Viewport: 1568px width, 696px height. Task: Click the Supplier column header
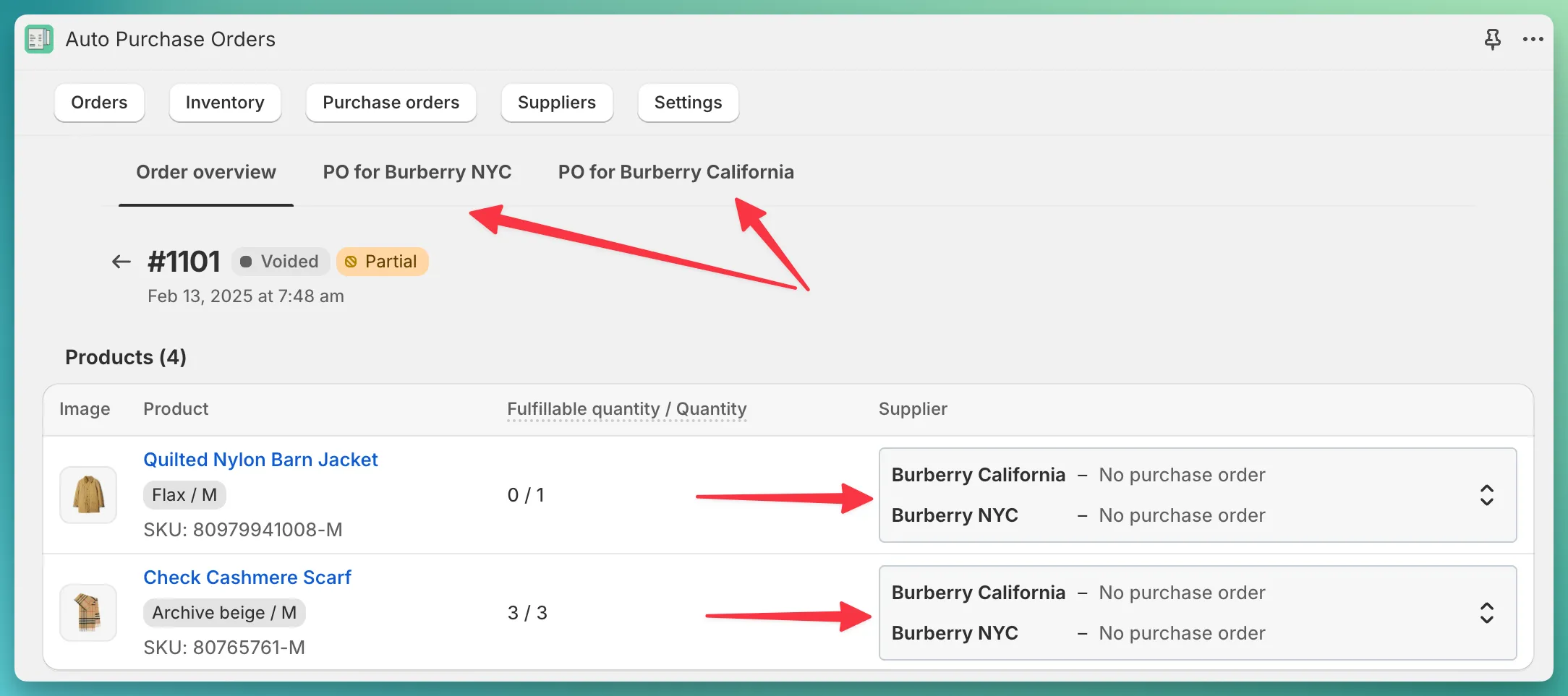pos(913,409)
